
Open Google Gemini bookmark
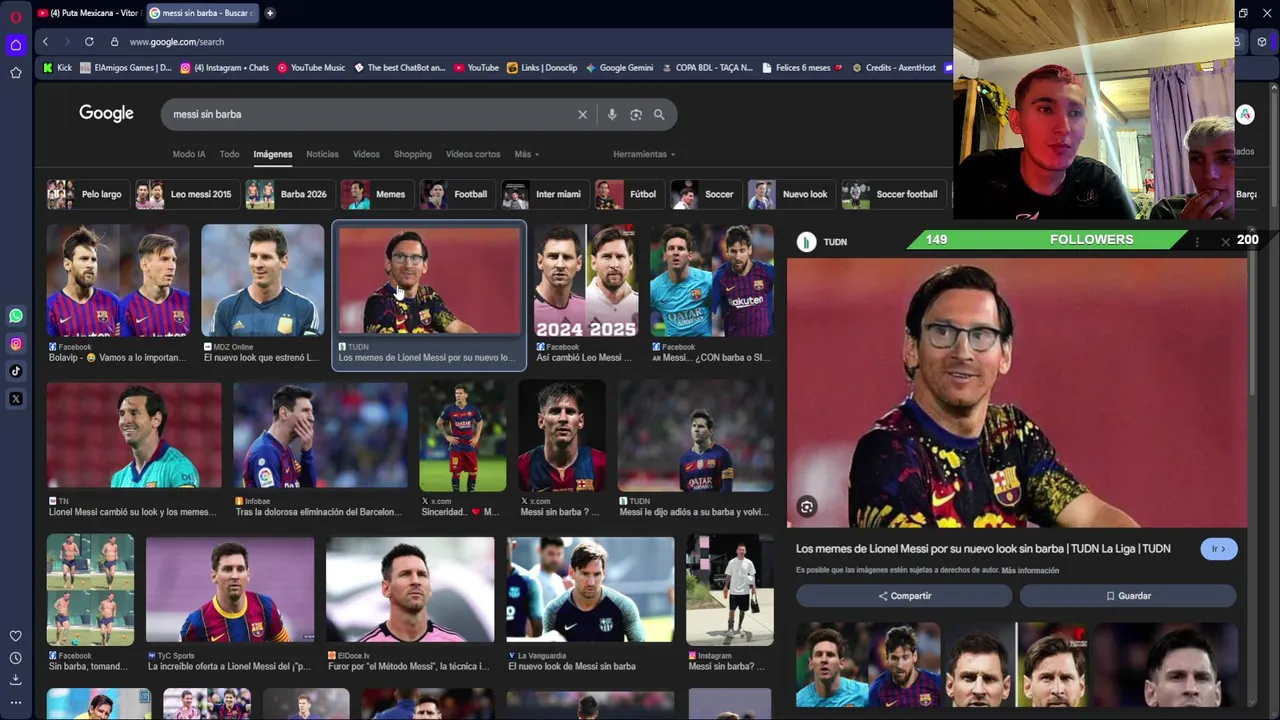pyautogui.click(x=619, y=68)
